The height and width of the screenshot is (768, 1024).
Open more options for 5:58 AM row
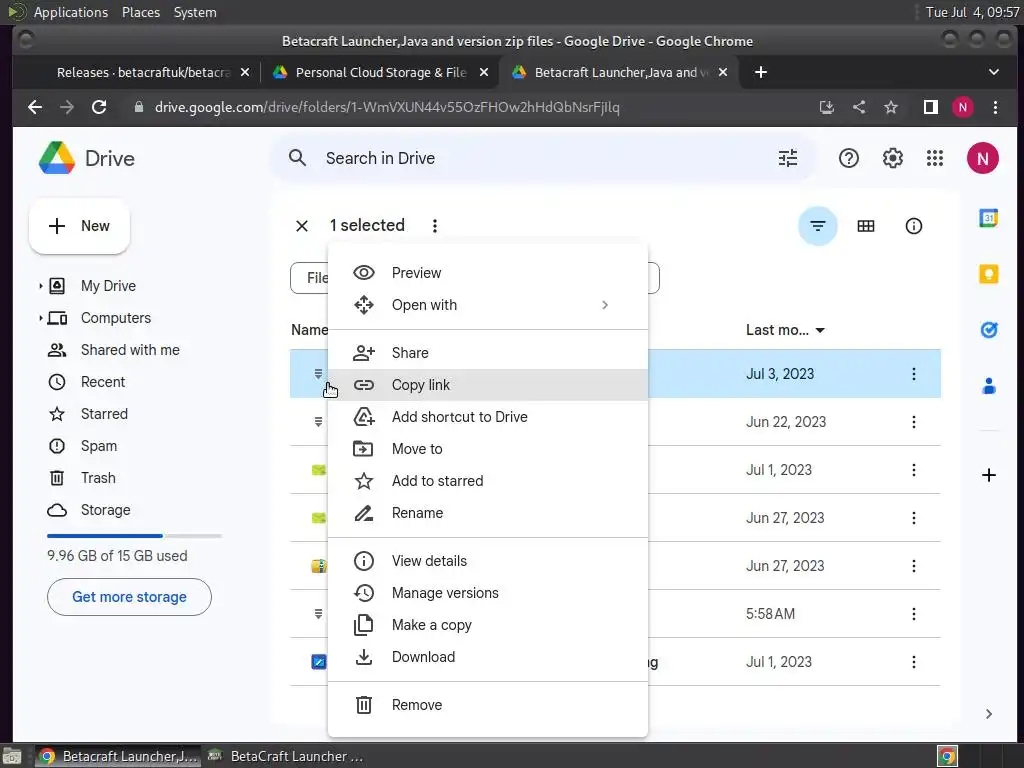coord(913,614)
